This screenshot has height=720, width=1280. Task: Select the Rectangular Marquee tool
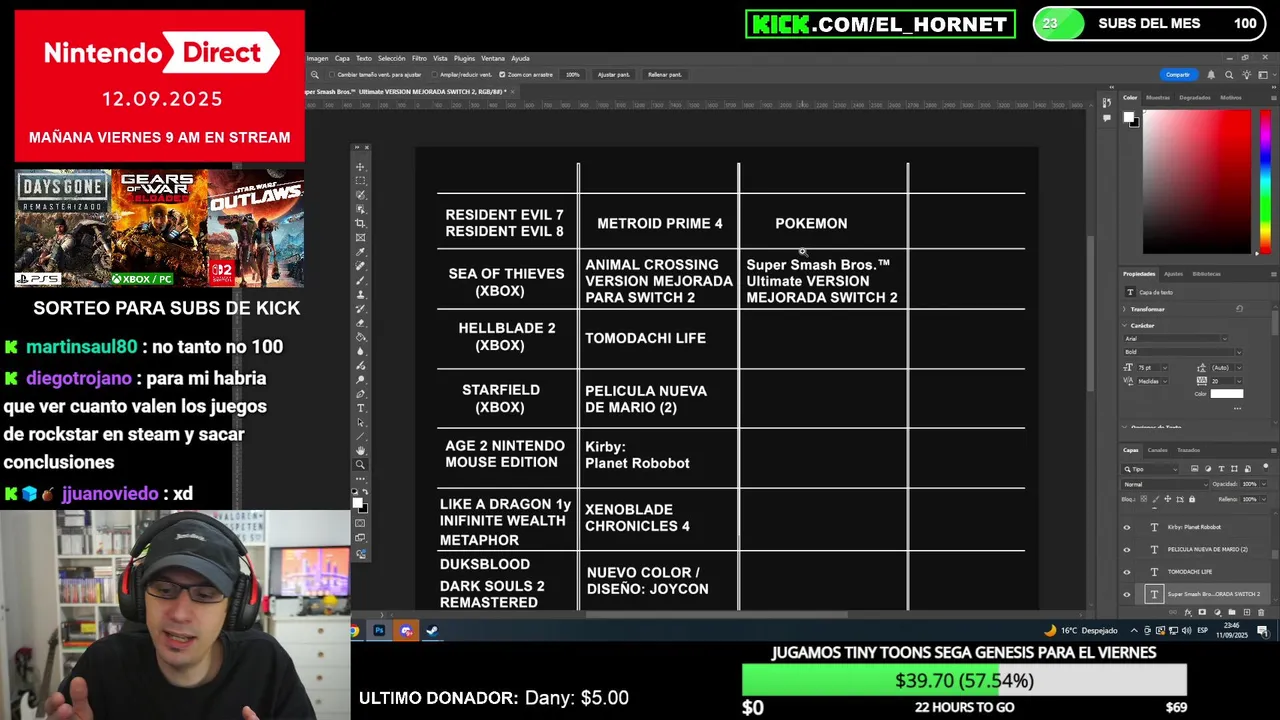(x=360, y=180)
